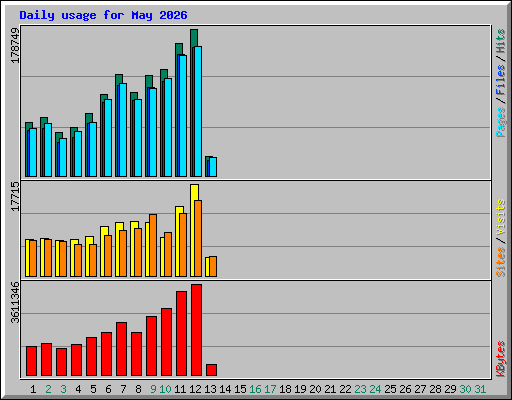Click the cyan 'Pages' legend label
Viewport: 512px width, 400px height.
click(501, 122)
